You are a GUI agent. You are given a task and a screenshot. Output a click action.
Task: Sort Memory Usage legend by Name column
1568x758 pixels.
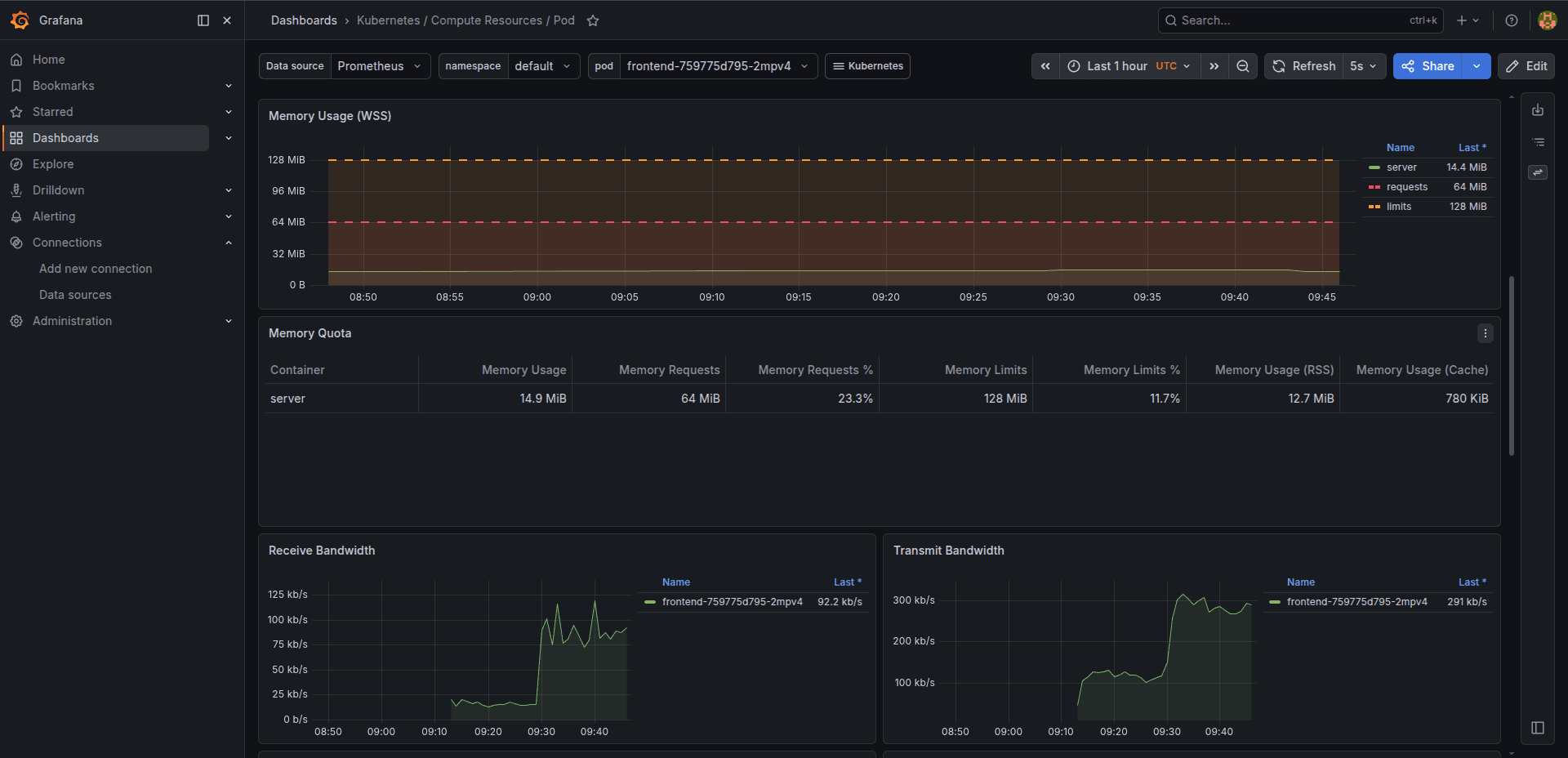[1401, 148]
